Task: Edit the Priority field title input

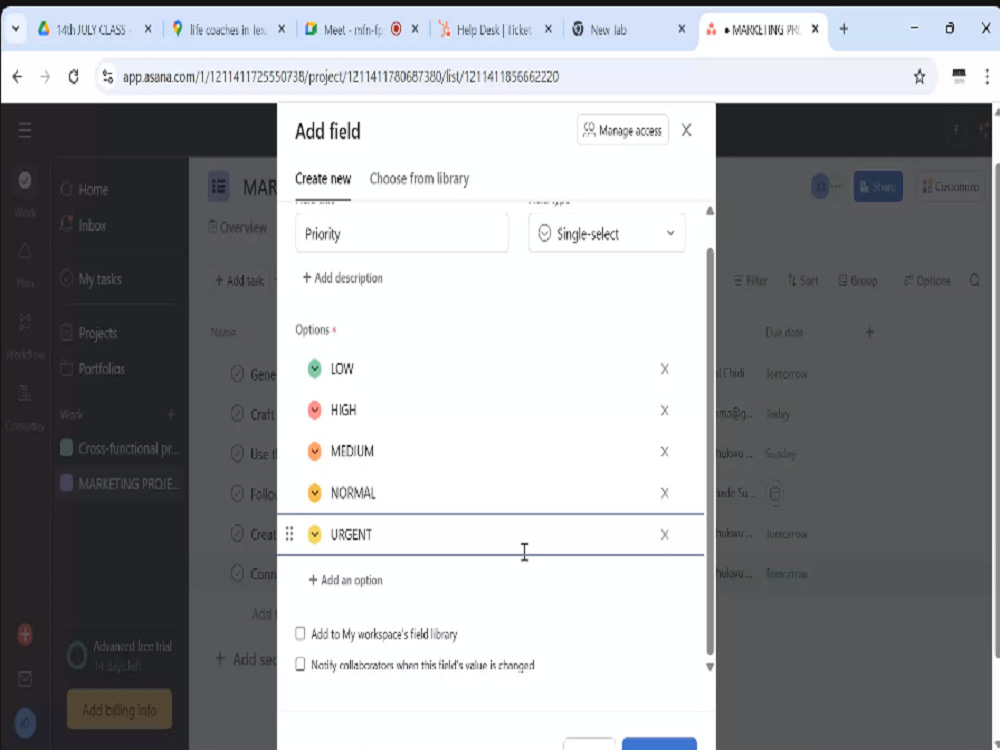Action: [402, 234]
